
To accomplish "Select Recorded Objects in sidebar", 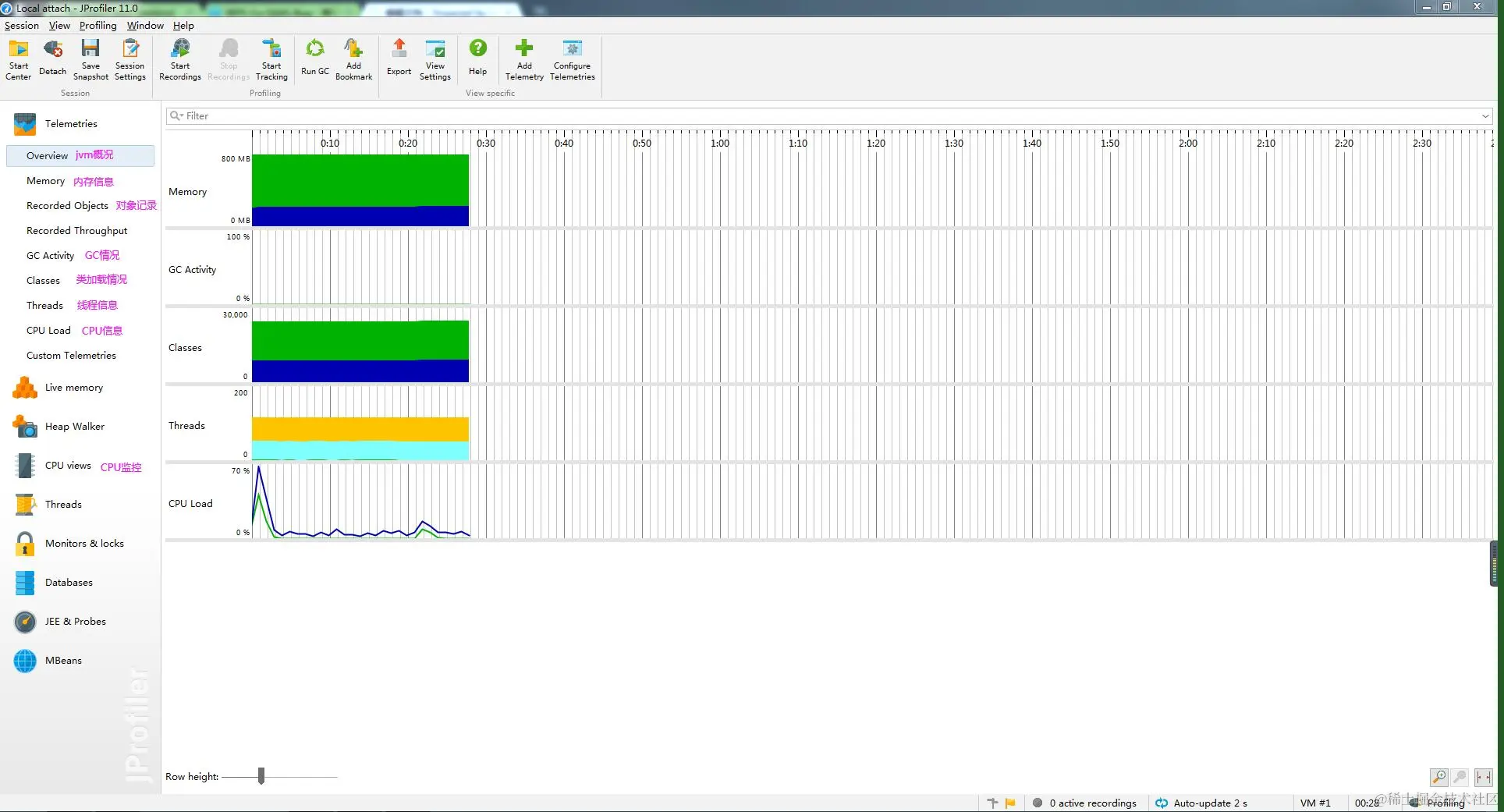I will click(67, 206).
